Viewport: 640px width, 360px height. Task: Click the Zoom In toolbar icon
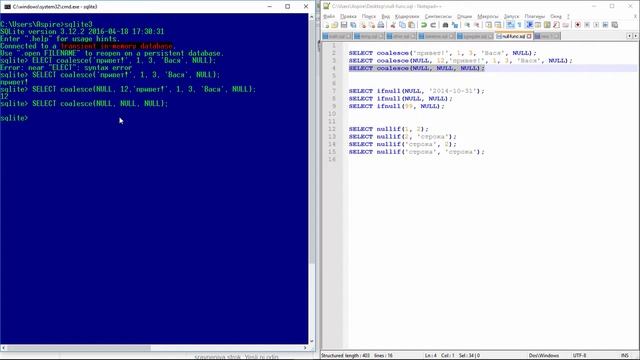[467, 25]
